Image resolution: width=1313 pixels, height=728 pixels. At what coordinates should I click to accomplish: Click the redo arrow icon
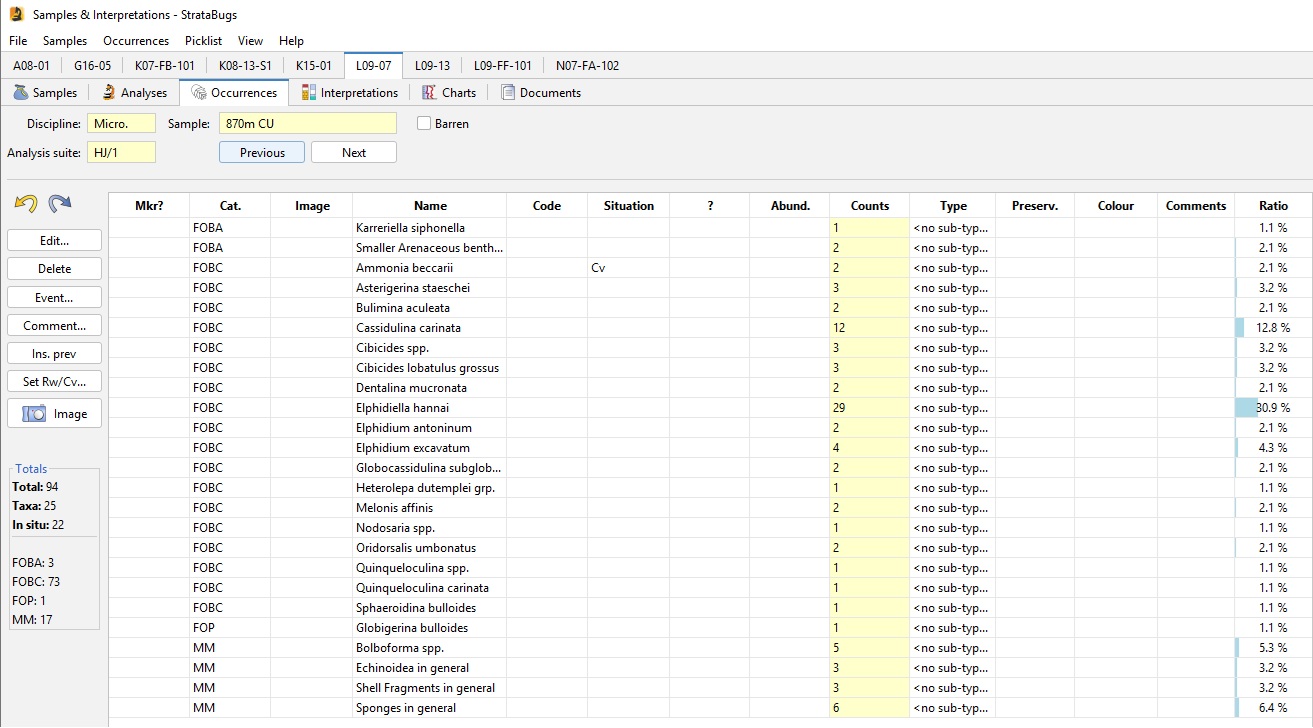pyautogui.click(x=60, y=204)
